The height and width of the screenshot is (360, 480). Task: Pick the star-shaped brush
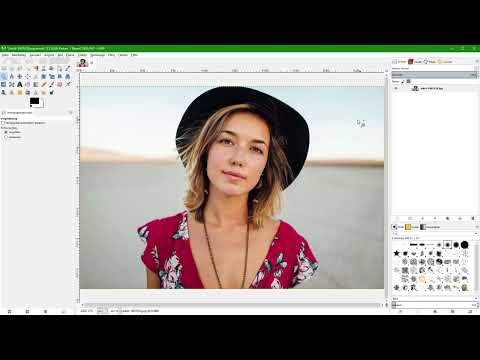tap(396, 253)
